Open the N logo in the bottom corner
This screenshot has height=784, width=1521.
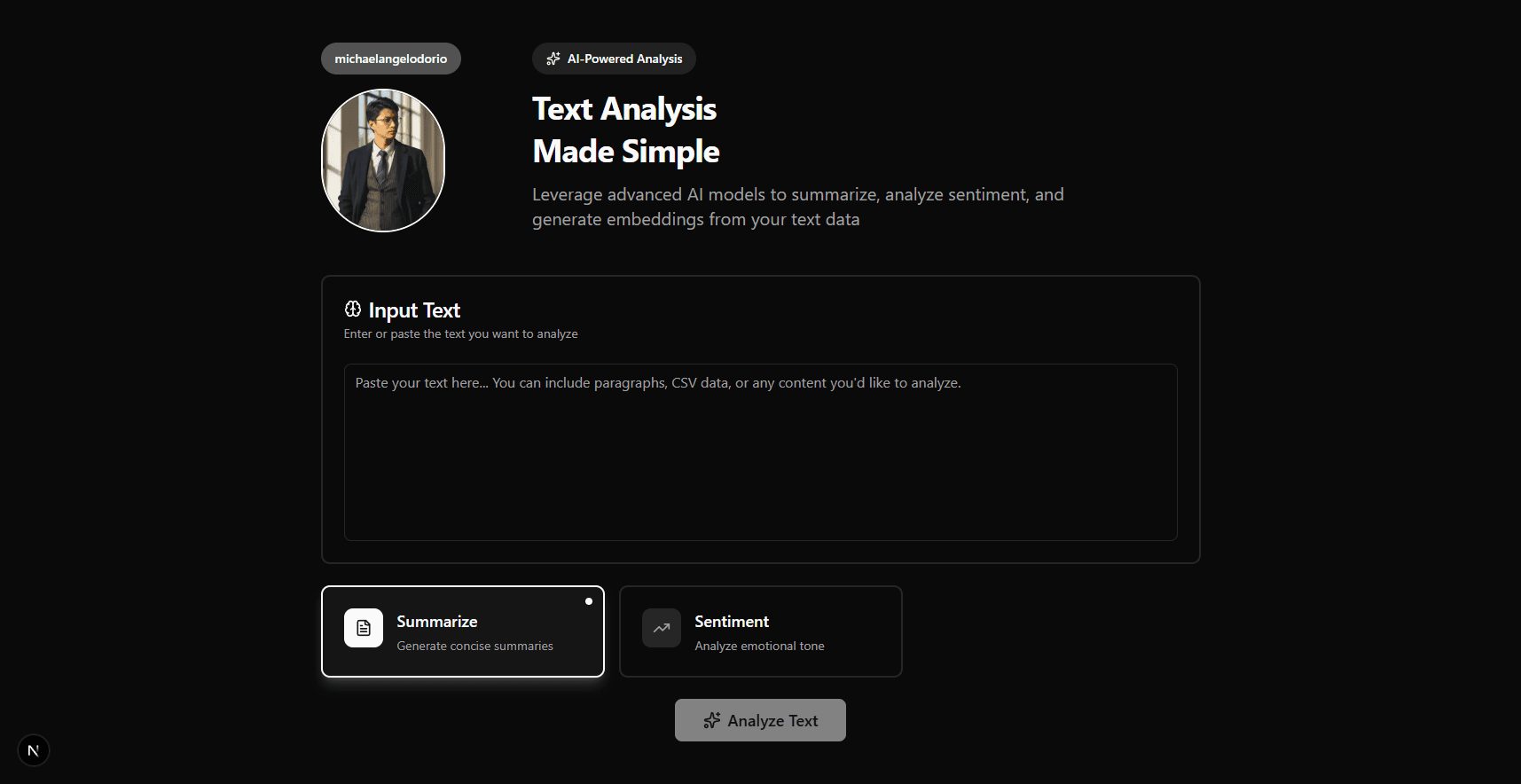[x=33, y=749]
